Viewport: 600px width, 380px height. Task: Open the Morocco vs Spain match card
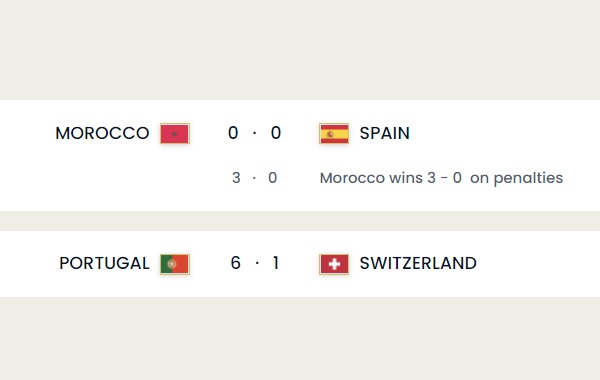point(300,155)
